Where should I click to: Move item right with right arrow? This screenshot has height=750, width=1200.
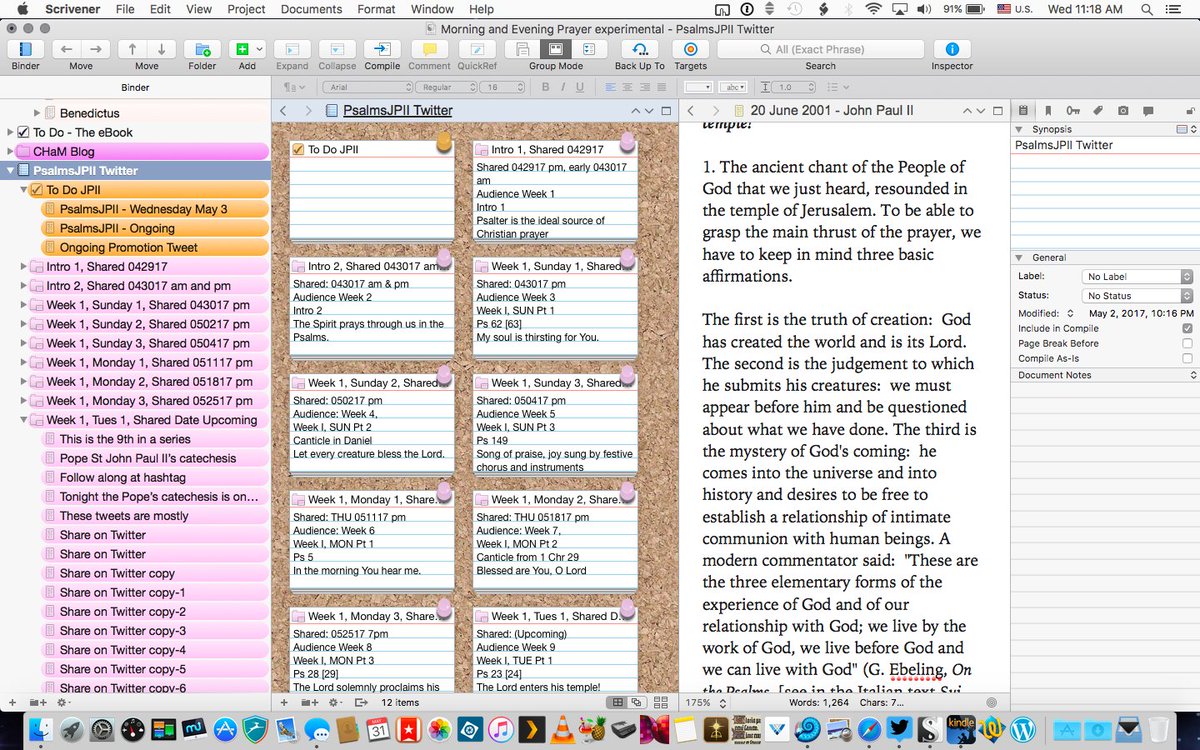(96, 49)
